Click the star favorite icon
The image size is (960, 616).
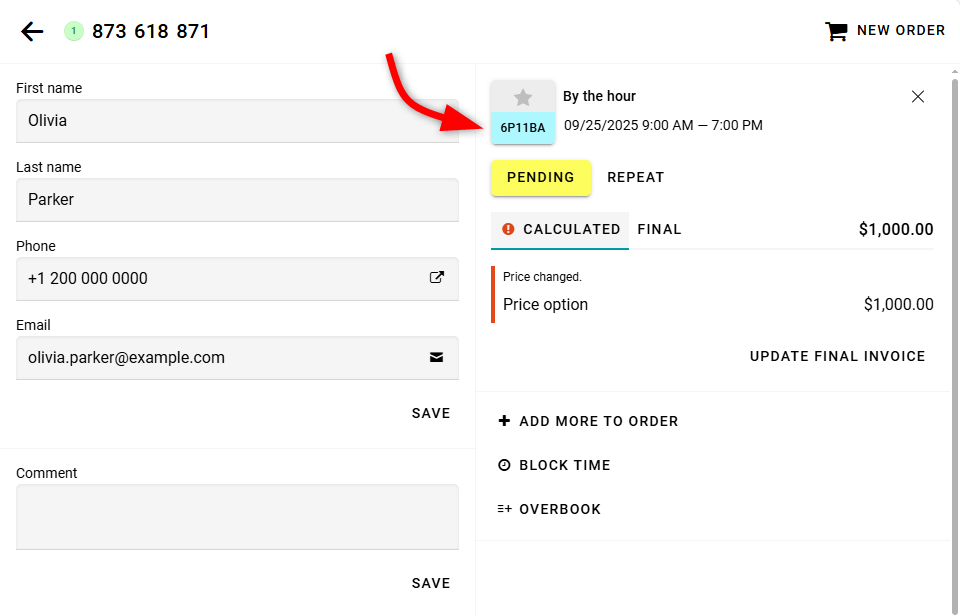[523, 97]
